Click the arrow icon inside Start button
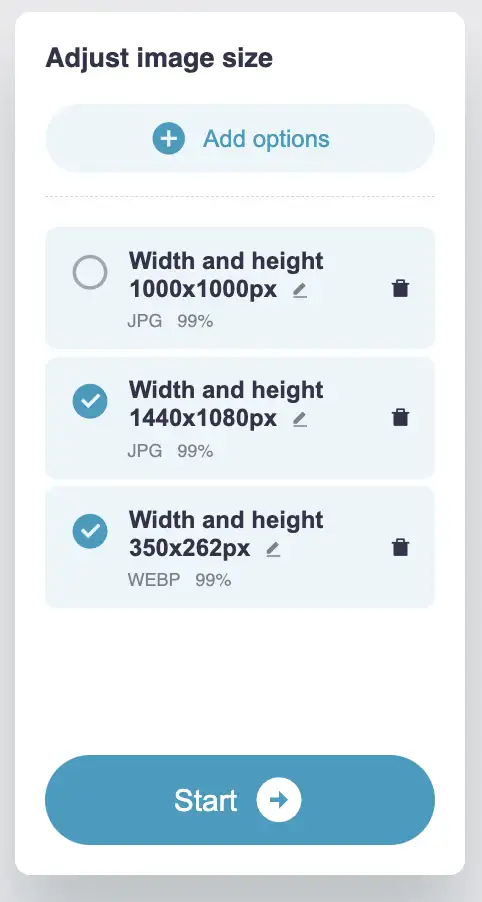Viewport: 482px width, 902px height. click(x=279, y=800)
